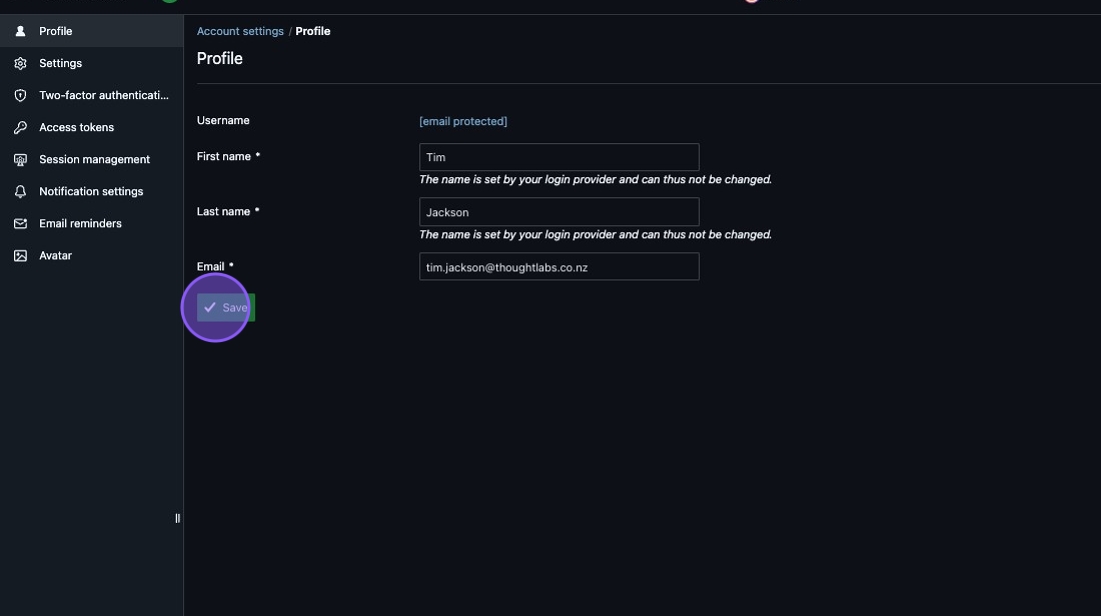
Task: Open Notification settings label
Action: tap(91, 191)
